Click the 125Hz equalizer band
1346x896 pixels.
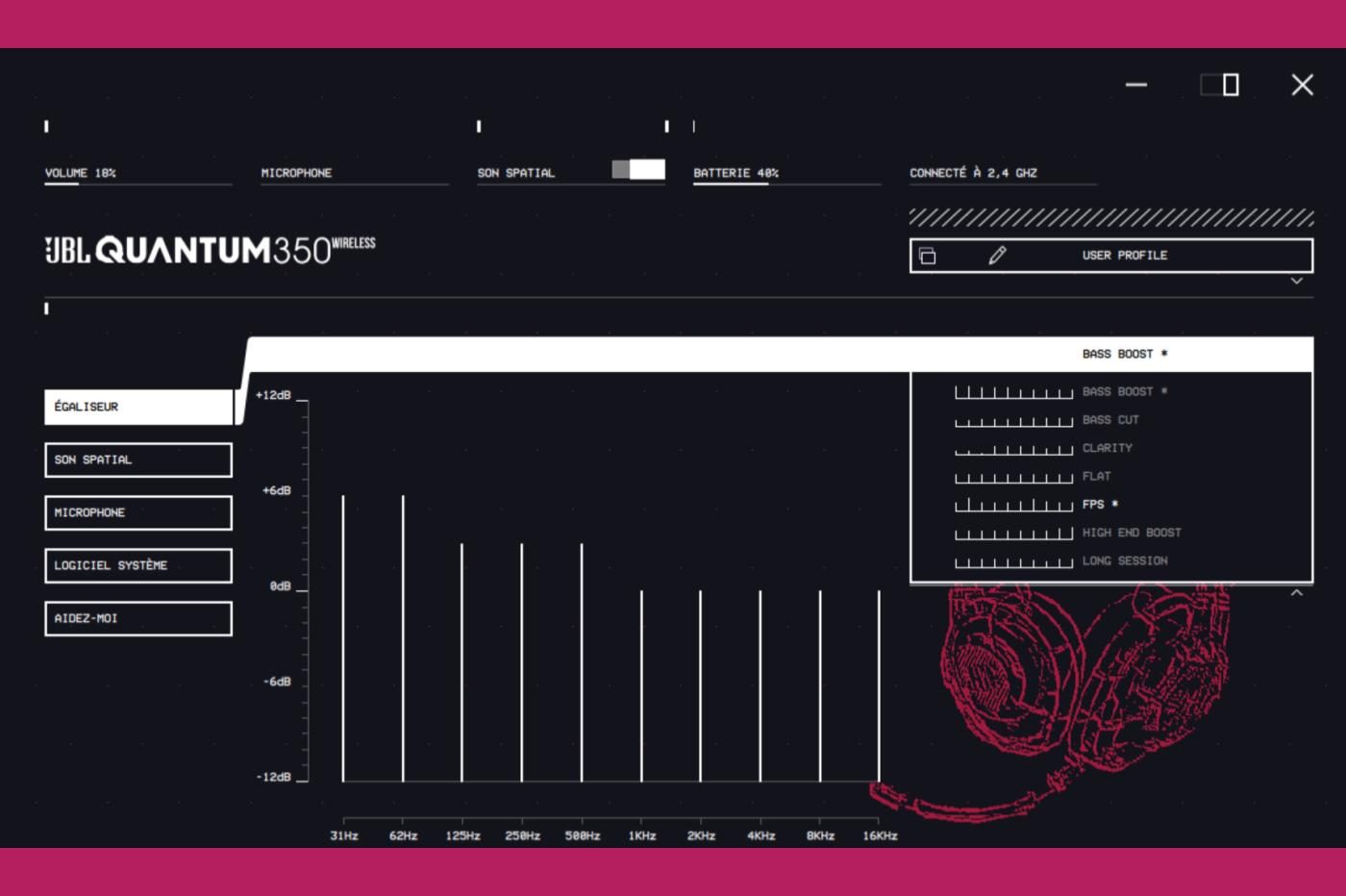[x=462, y=662]
